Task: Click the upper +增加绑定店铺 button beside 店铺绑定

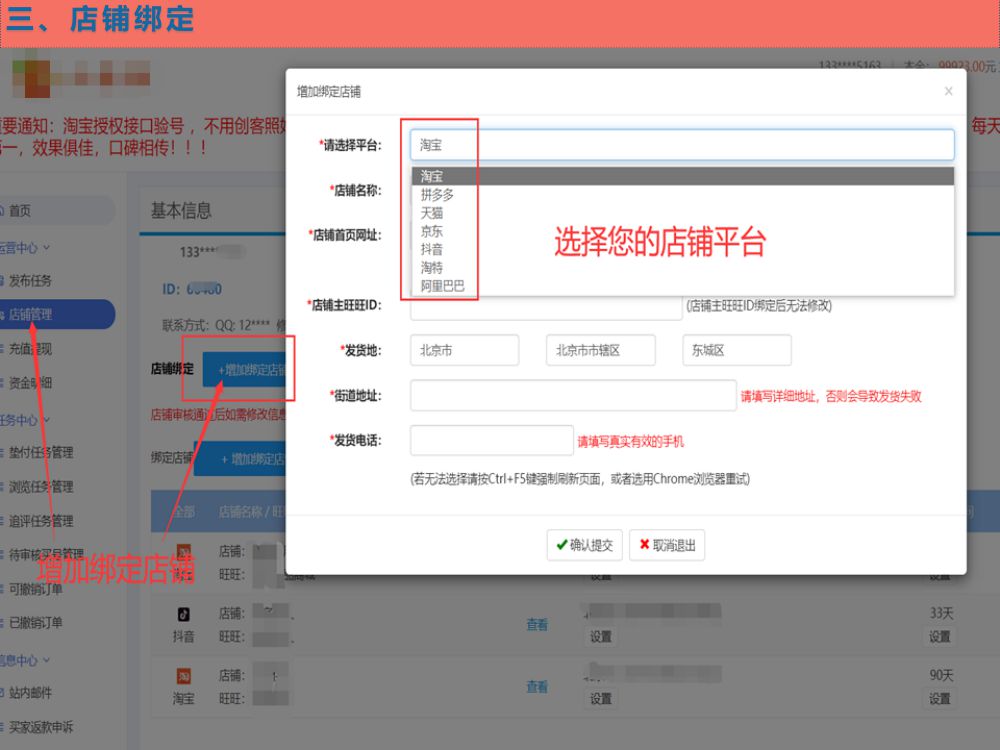Action: 244,369
